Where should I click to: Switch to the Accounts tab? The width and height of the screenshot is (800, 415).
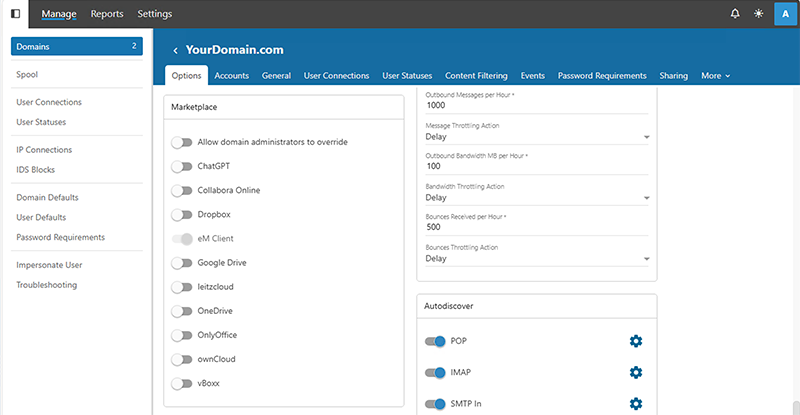(232, 76)
